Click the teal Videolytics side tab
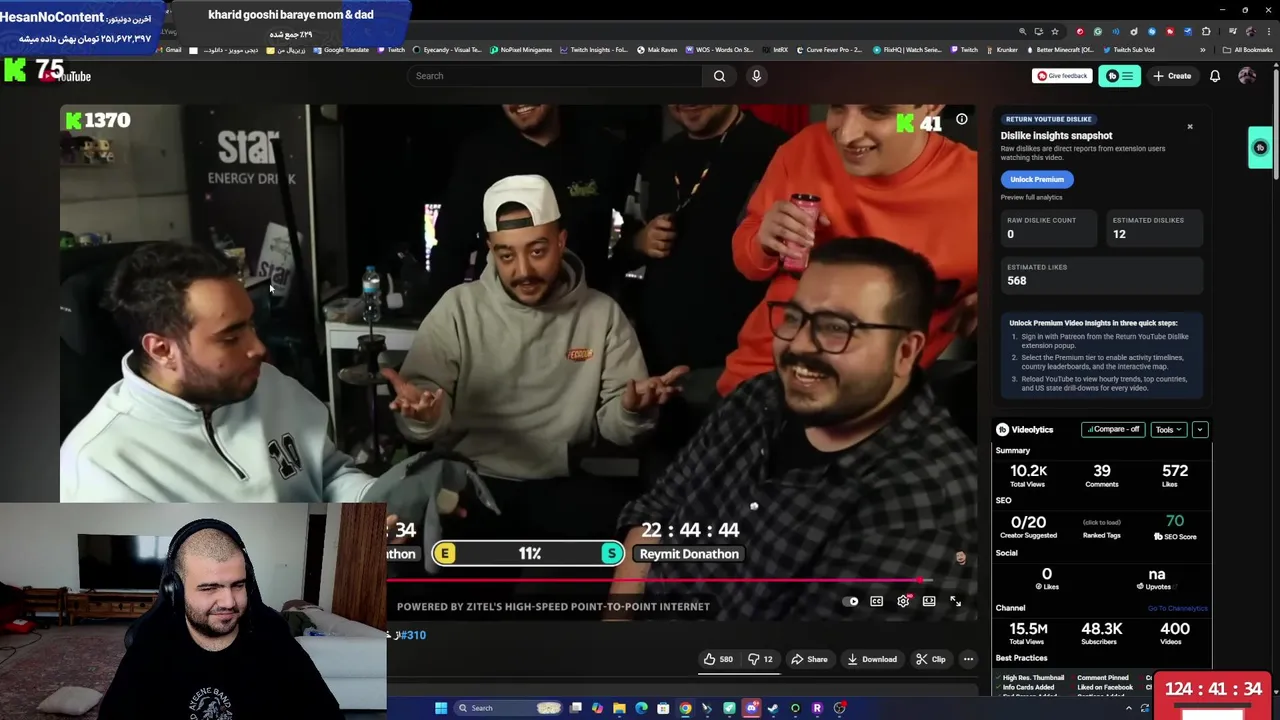1280x720 pixels. click(x=1260, y=148)
